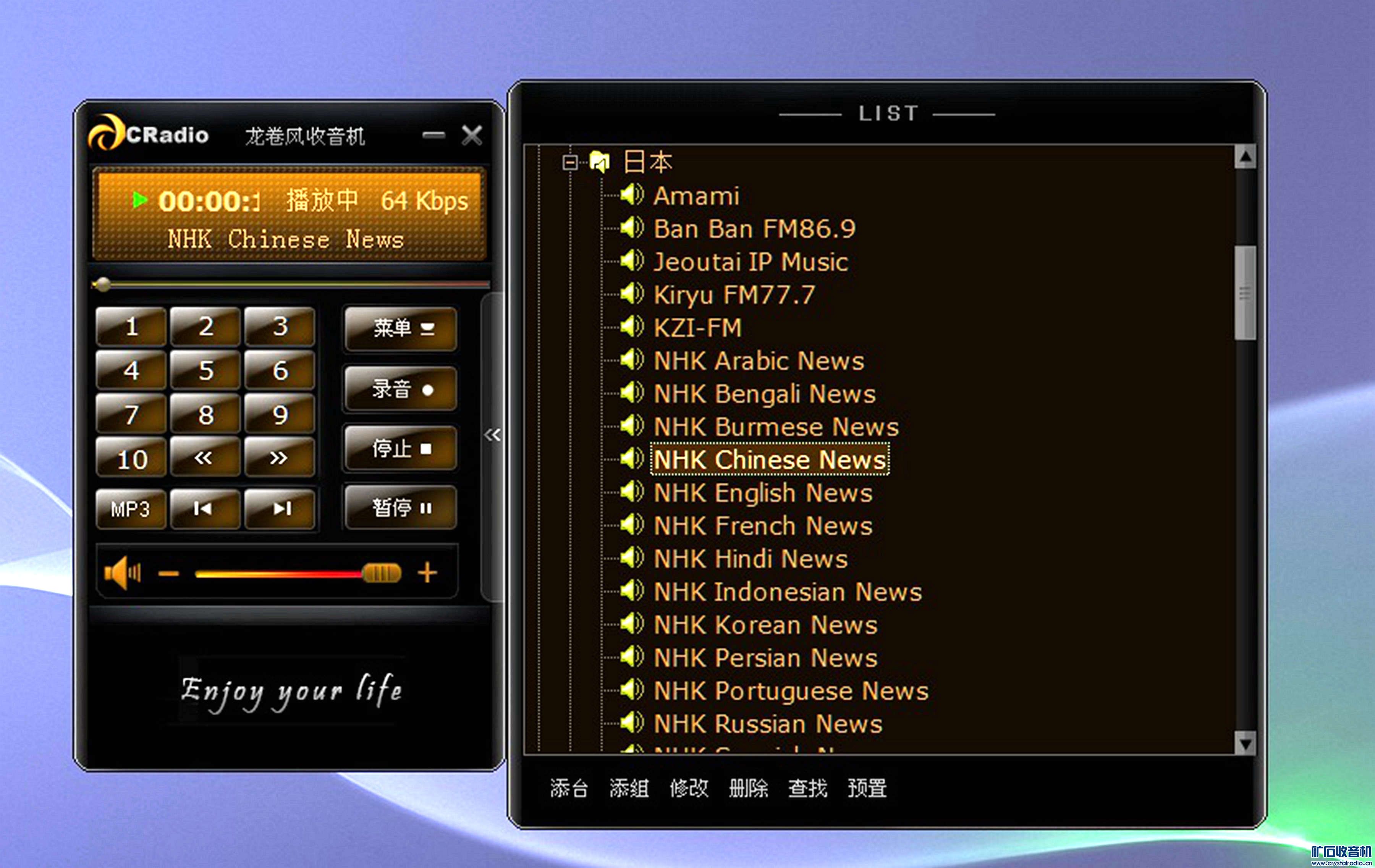This screenshot has height=868, width=1375.
Task: Pause playback with the 暂停 button
Action: (x=401, y=507)
